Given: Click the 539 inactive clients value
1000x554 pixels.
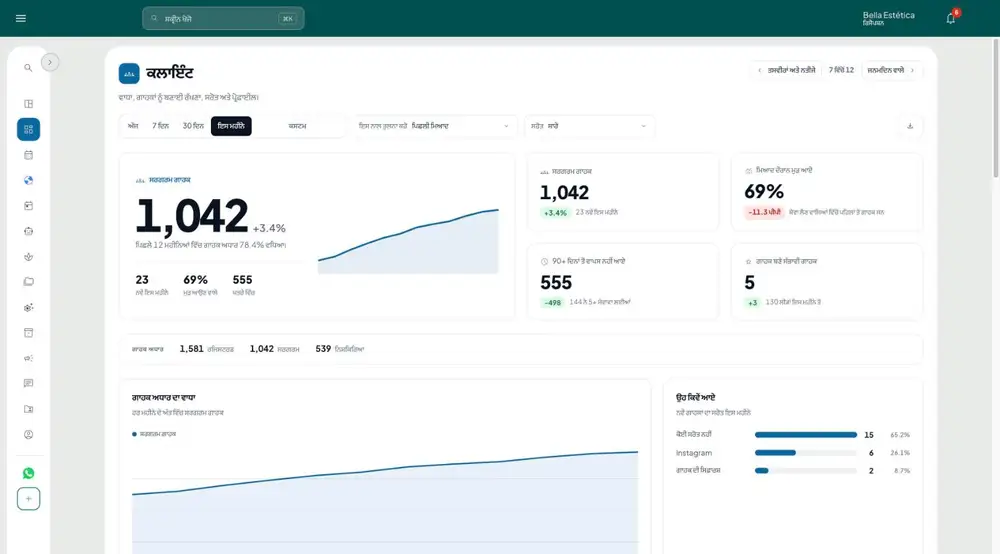Looking at the screenshot, I should pyautogui.click(x=323, y=349).
